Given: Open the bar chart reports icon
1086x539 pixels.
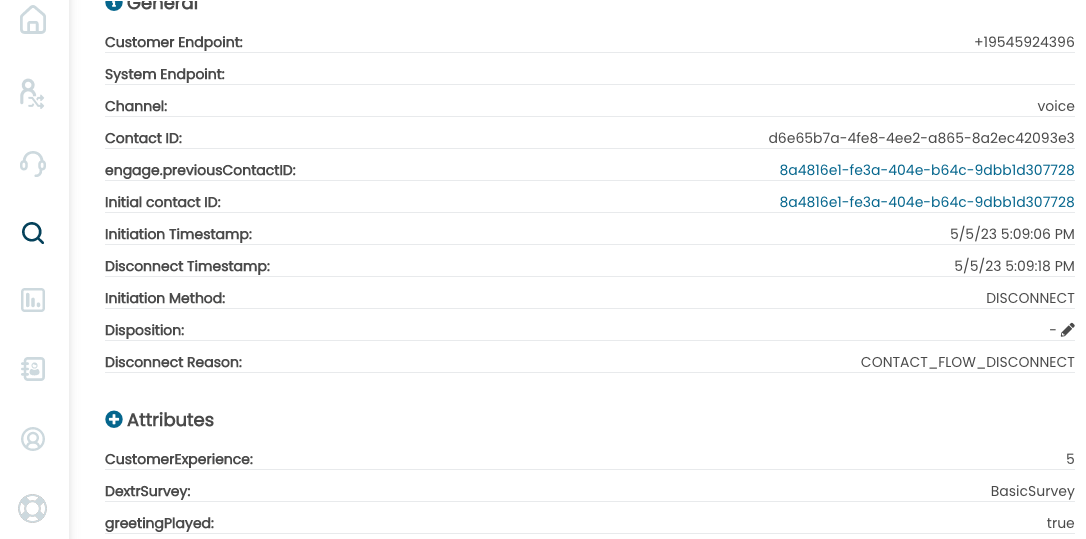Looking at the screenshot, I should pyautogui.click(x=33, y=300).
